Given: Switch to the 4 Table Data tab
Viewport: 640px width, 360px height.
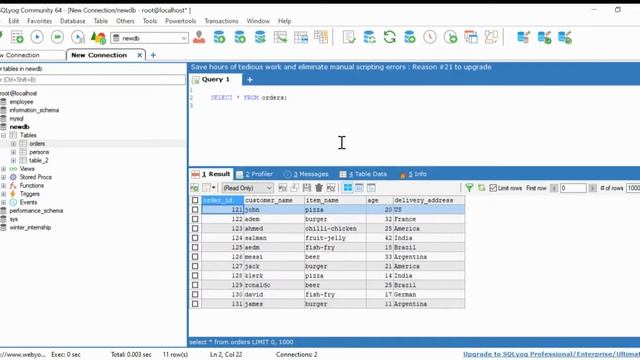Looking at the screenshot, I should [x=363, y=174].
